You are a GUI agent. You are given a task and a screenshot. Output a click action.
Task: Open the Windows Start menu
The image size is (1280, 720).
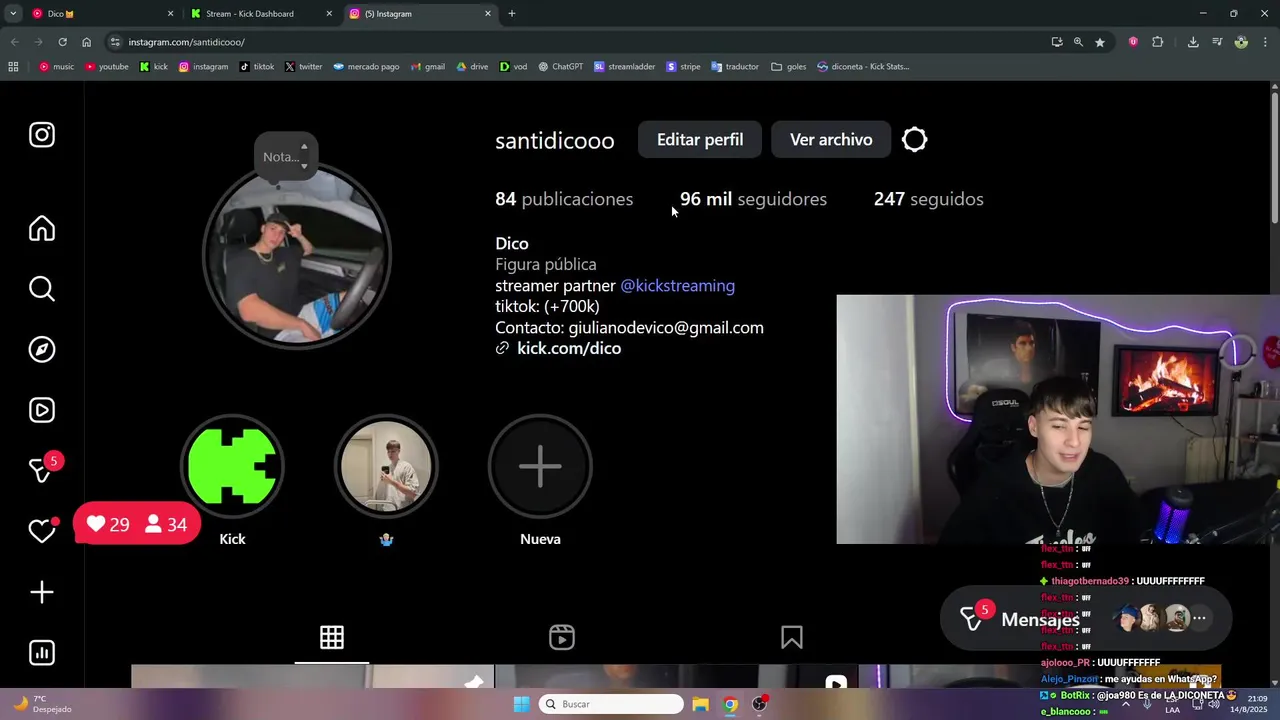coord(521,704)
